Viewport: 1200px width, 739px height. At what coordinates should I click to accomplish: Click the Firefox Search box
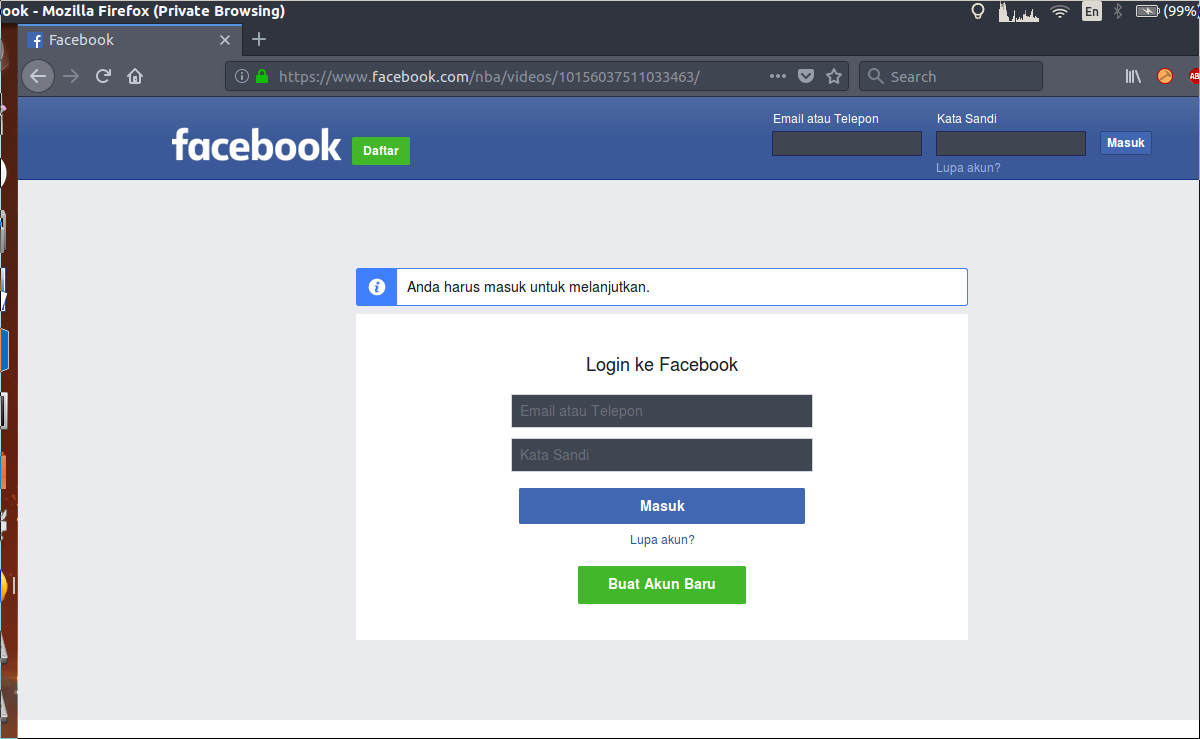click(951, 76)
